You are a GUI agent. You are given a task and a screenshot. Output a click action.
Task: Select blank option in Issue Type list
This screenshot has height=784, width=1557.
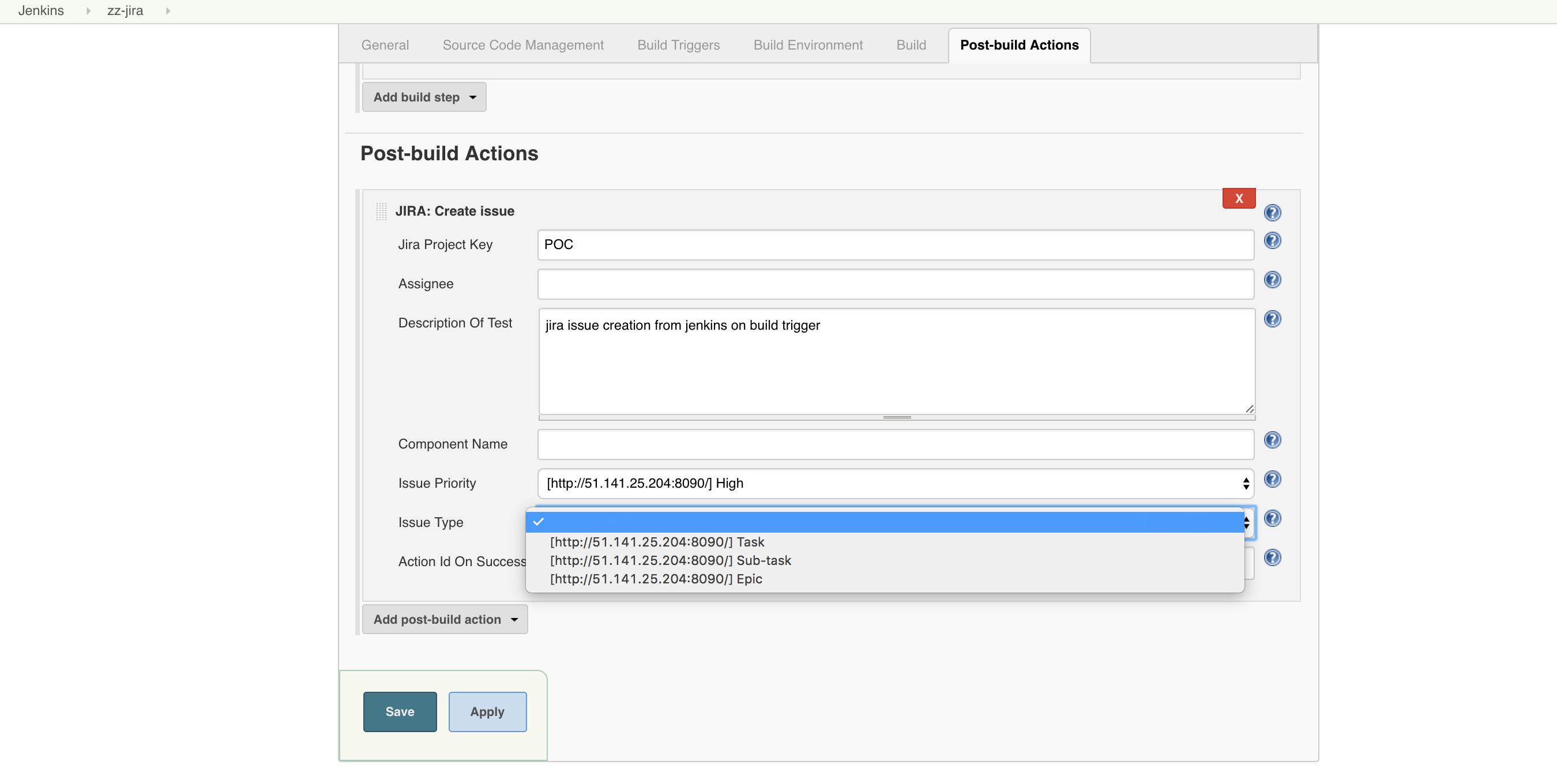pos(884,522)
